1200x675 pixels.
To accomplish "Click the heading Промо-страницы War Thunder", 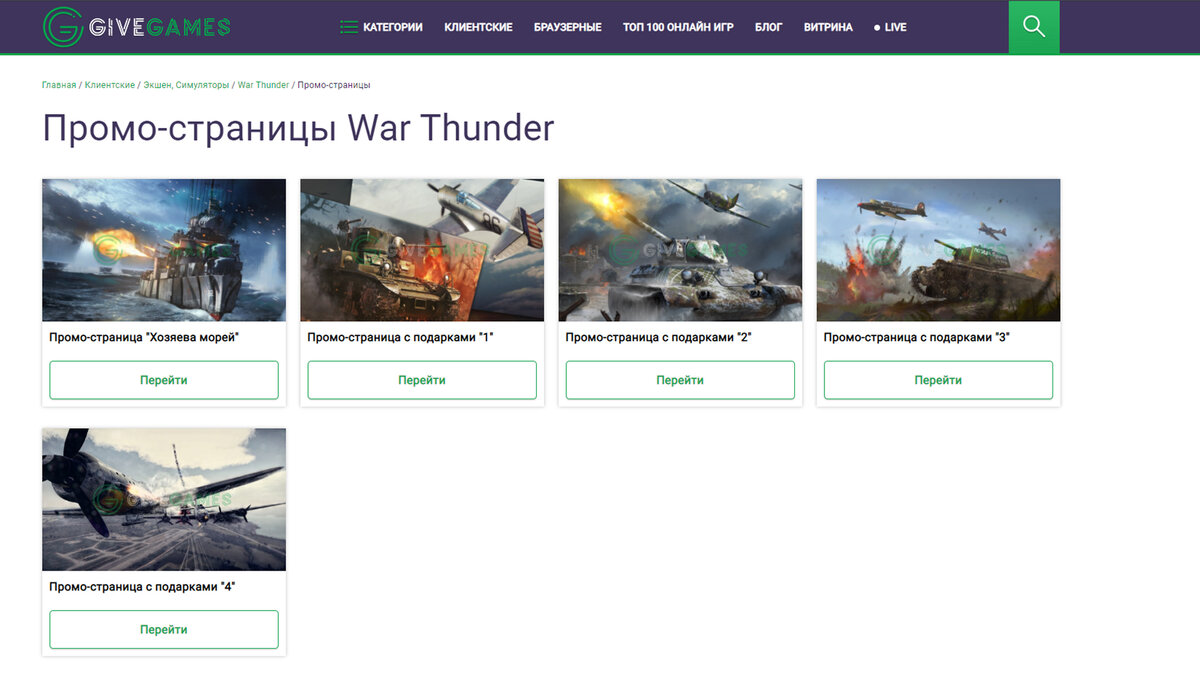I will [x=298, y=129].
